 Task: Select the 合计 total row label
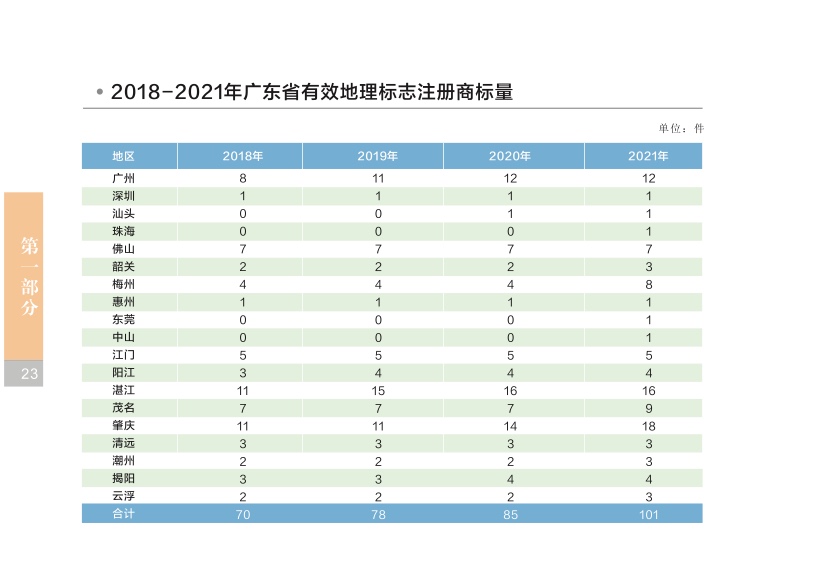123,514
